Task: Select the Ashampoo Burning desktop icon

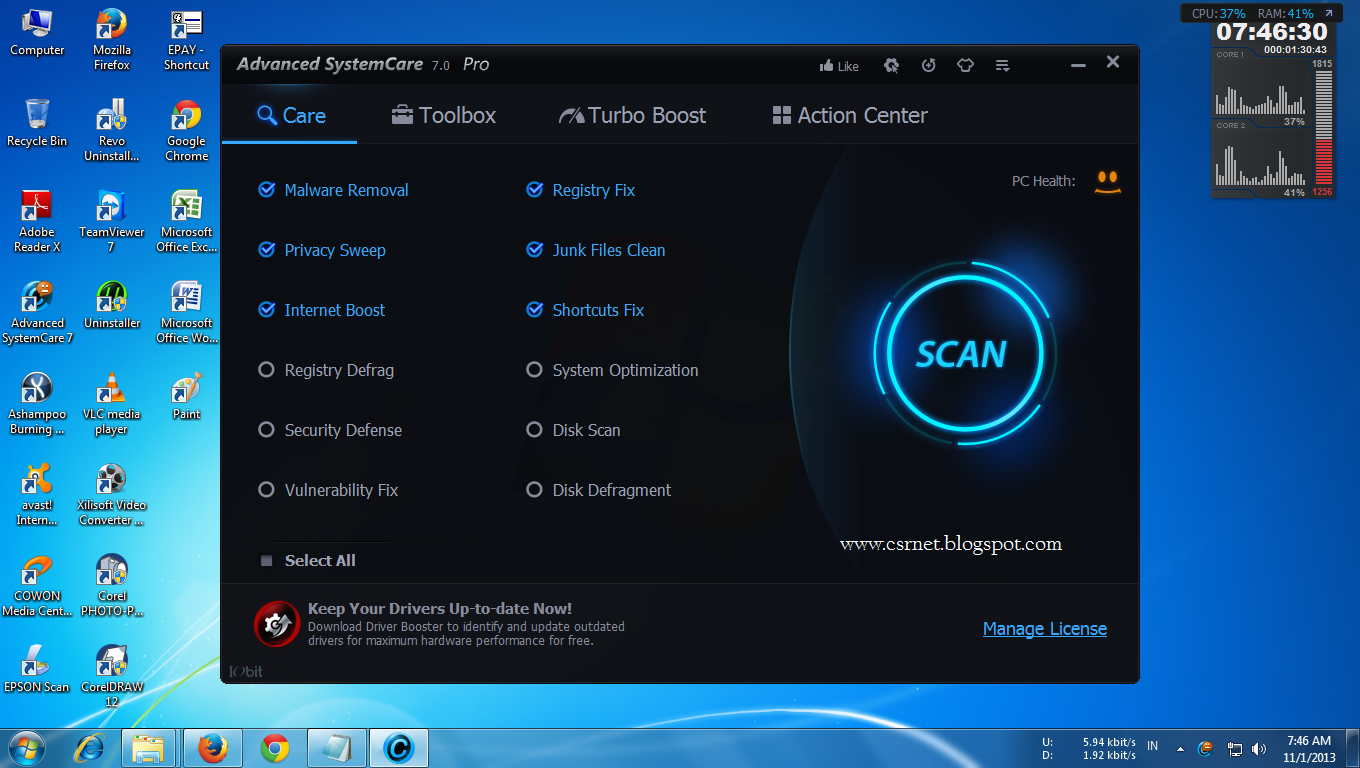Action: 37,404
